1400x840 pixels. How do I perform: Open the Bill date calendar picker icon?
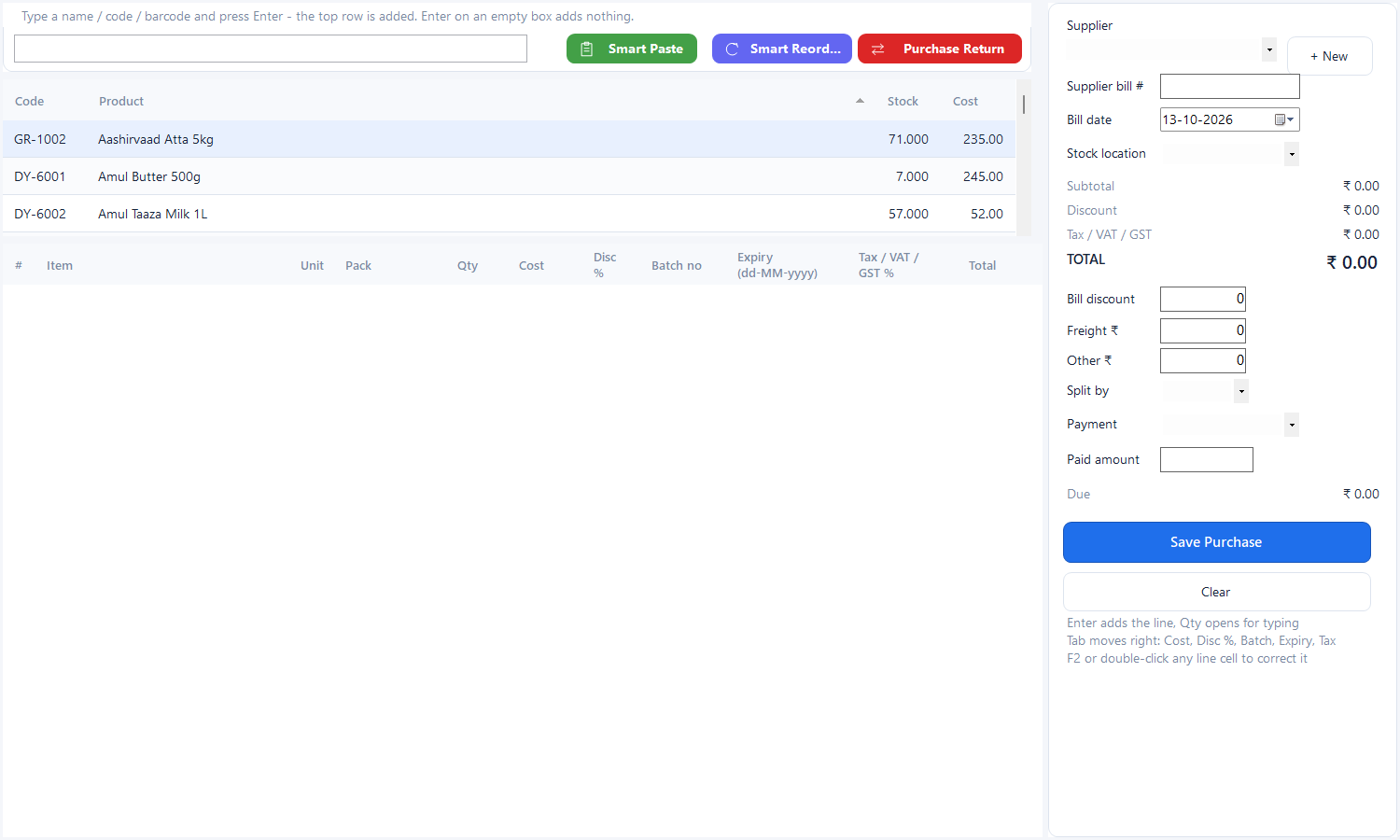pyautogui.click(x=1284, y=119)
